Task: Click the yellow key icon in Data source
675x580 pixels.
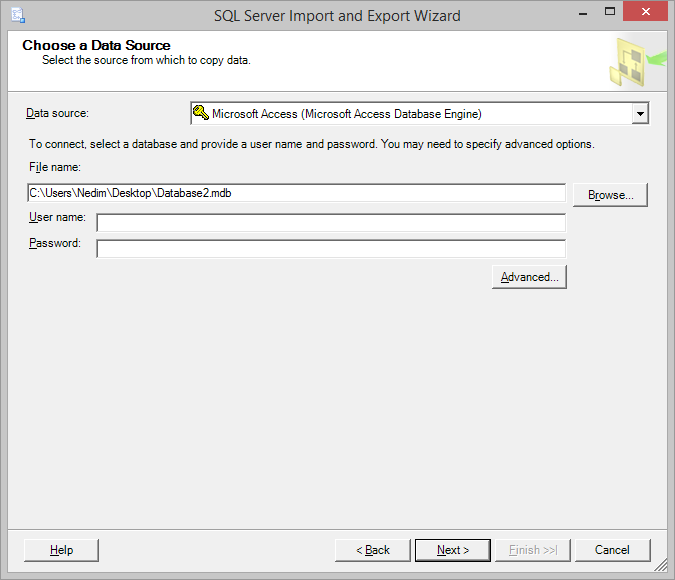Action: pyautogui.click(x=201, y=113)
